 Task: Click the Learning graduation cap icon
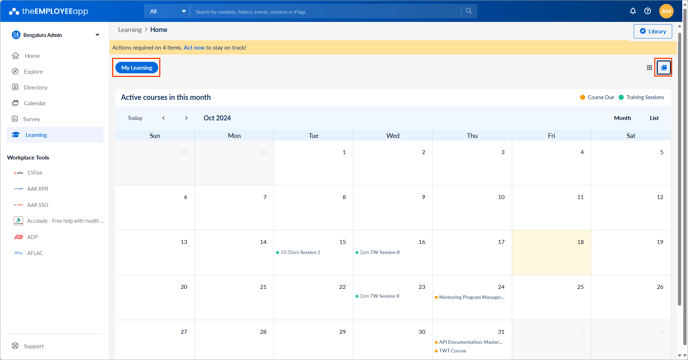[16, 135]
